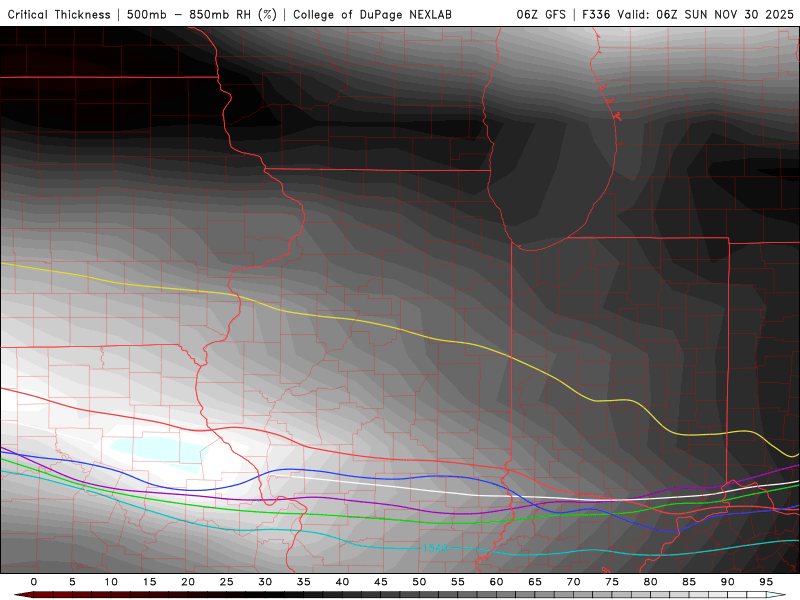Click the "0" value on the color scale
The image size is (800, 600).
click(x=34, y=582)
